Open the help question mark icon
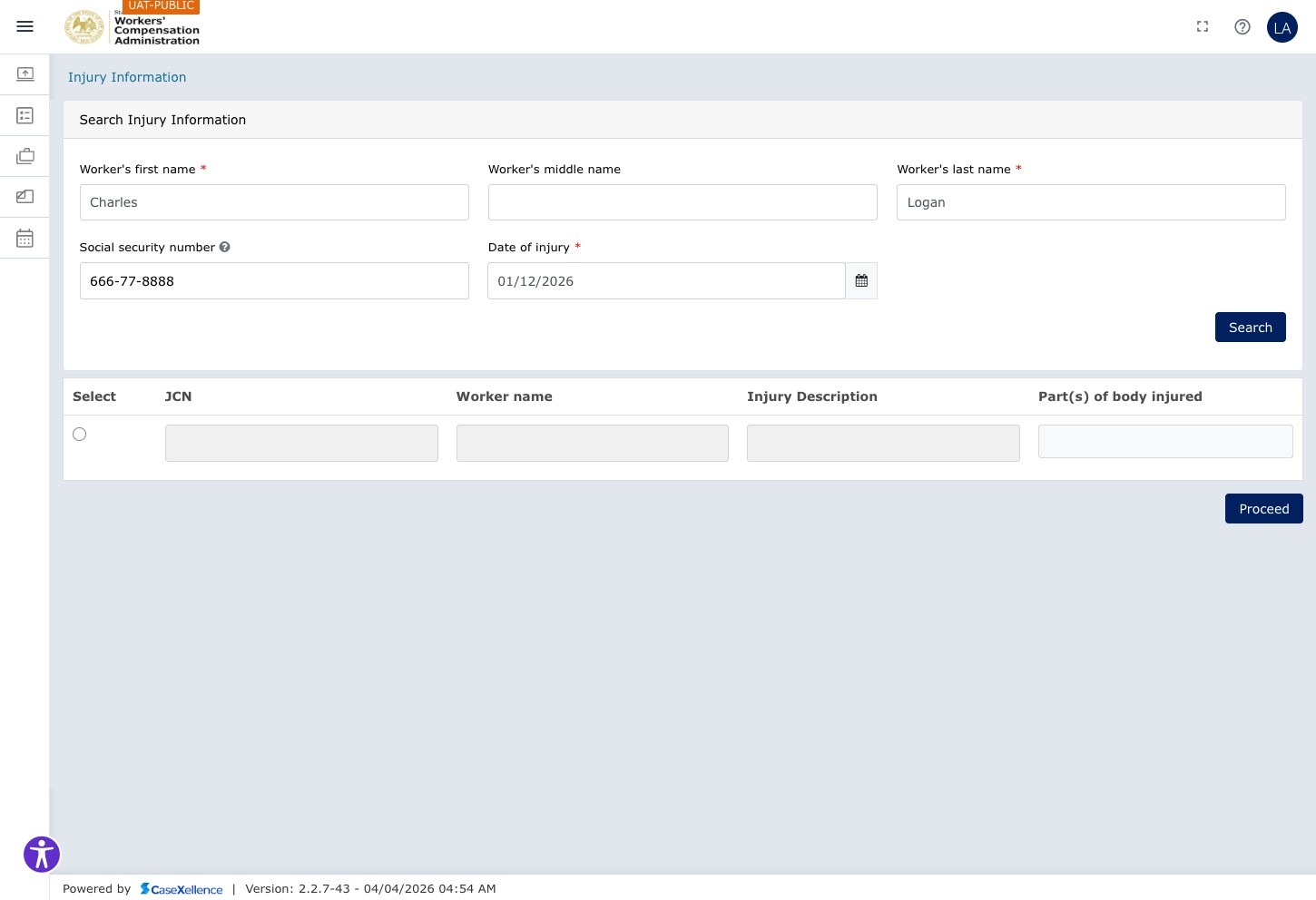1316x900 pixels. (x=1242, y=27)
